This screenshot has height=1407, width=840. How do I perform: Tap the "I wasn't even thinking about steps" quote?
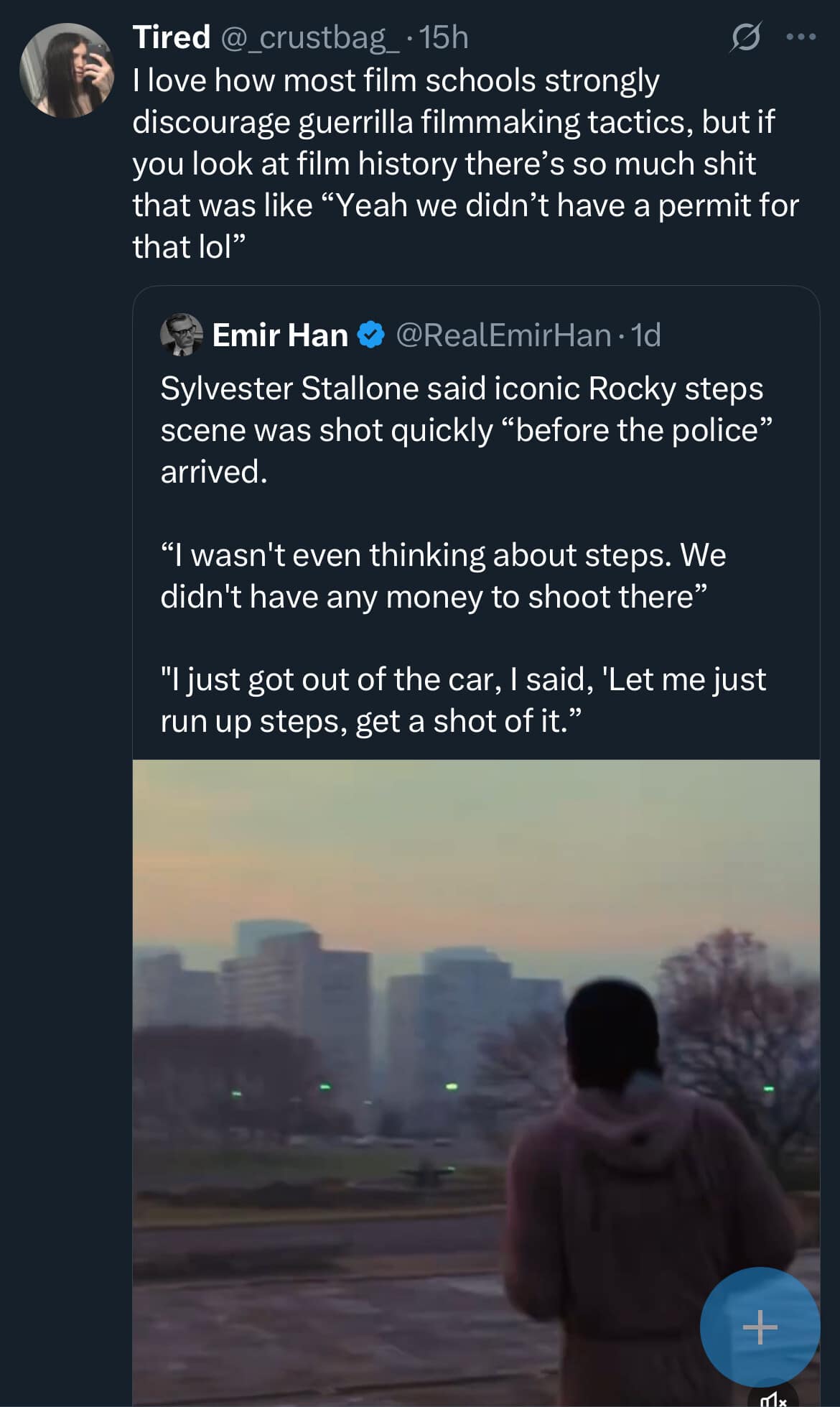[x=442, y=576]
